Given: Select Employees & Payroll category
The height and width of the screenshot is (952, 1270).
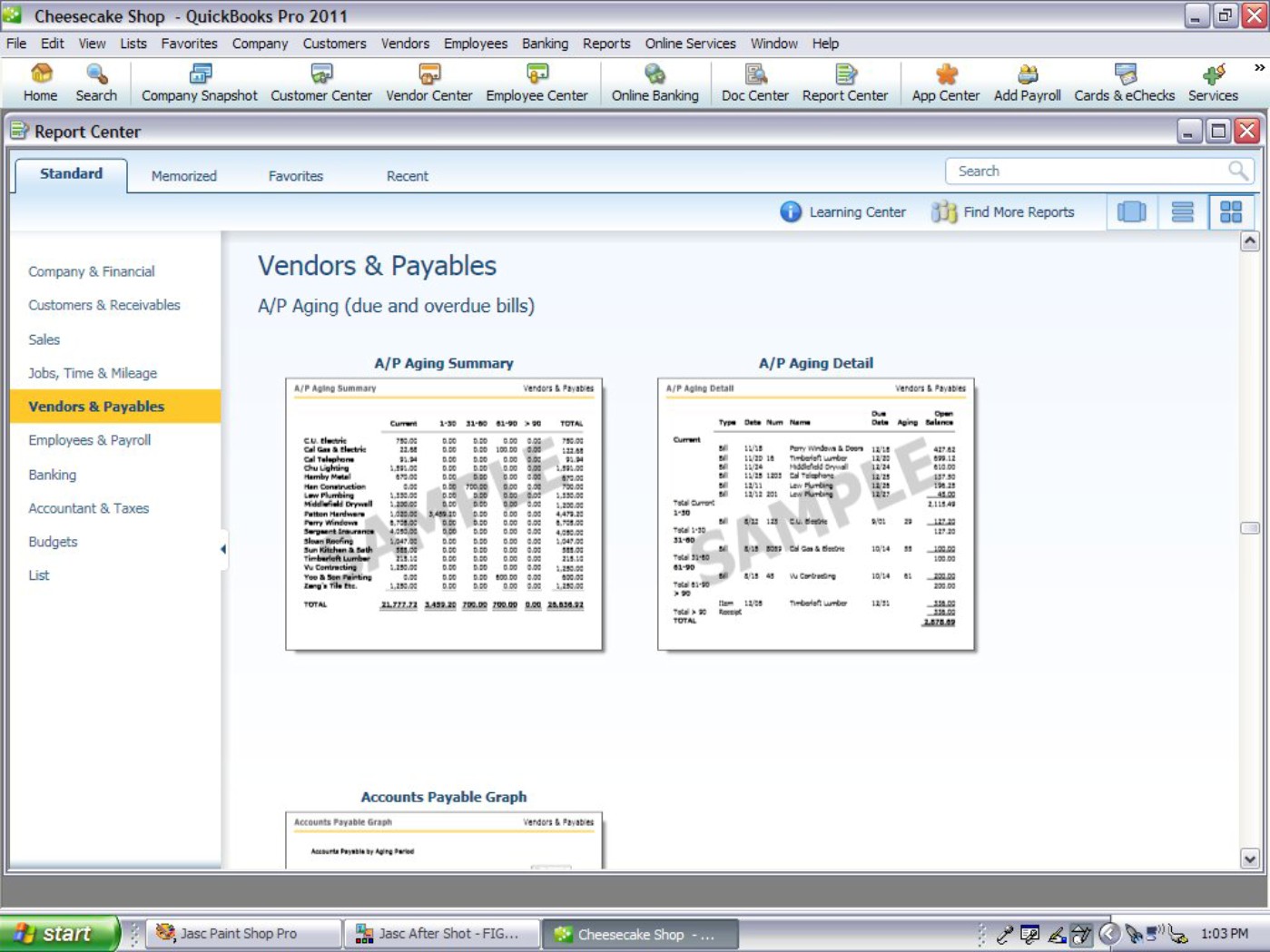Looking at the screenshot, I should (x=89, y=440).
